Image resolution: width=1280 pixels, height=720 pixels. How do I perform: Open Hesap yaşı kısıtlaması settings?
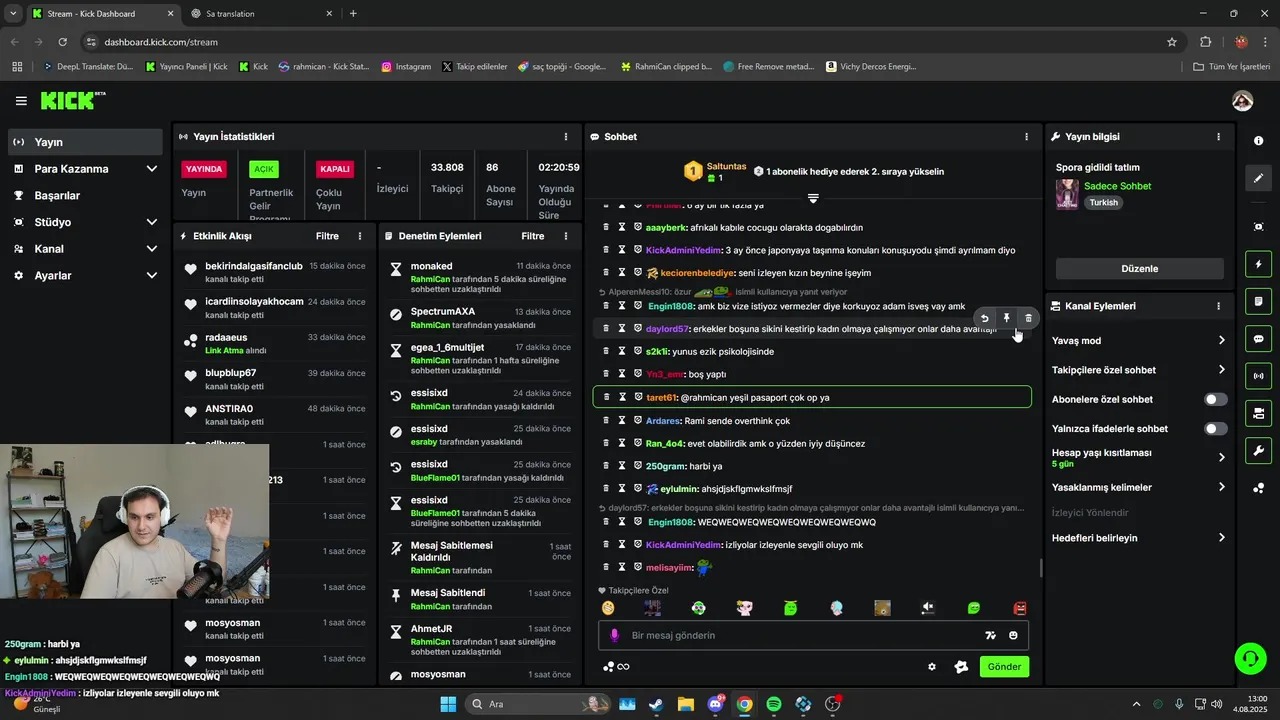point(1139,458)
